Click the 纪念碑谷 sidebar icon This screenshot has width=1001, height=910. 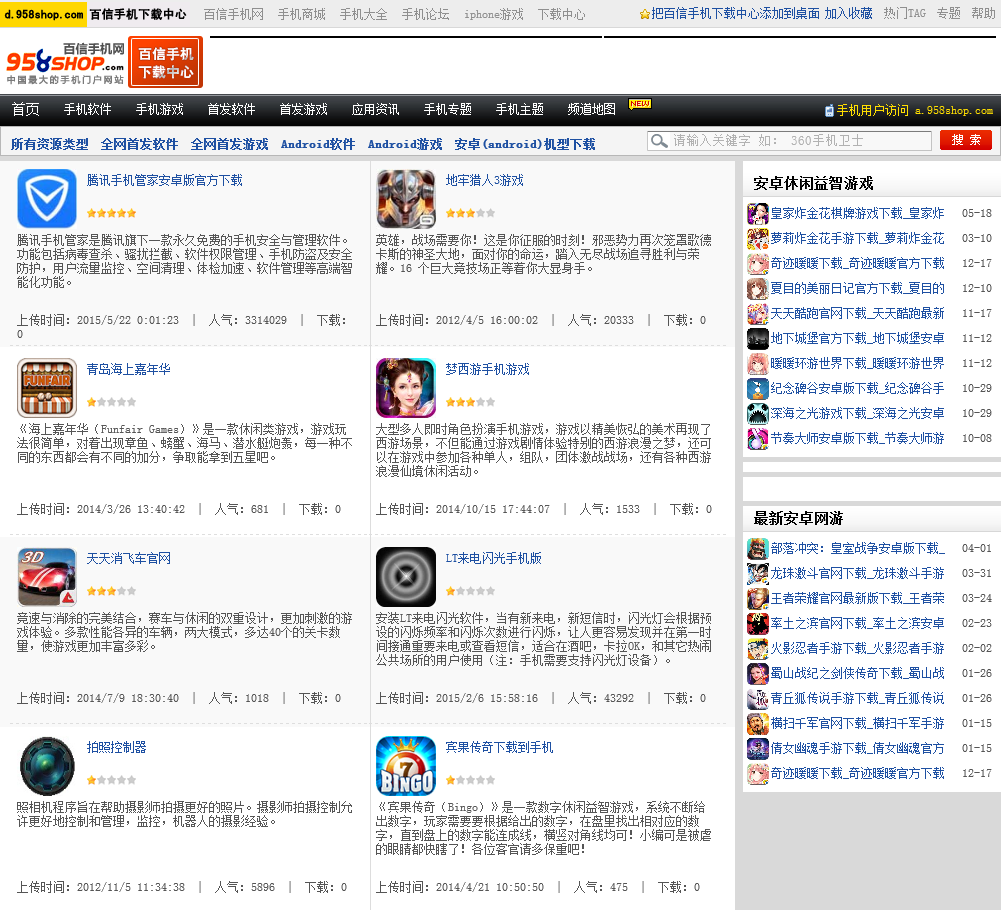click(757, 388)
